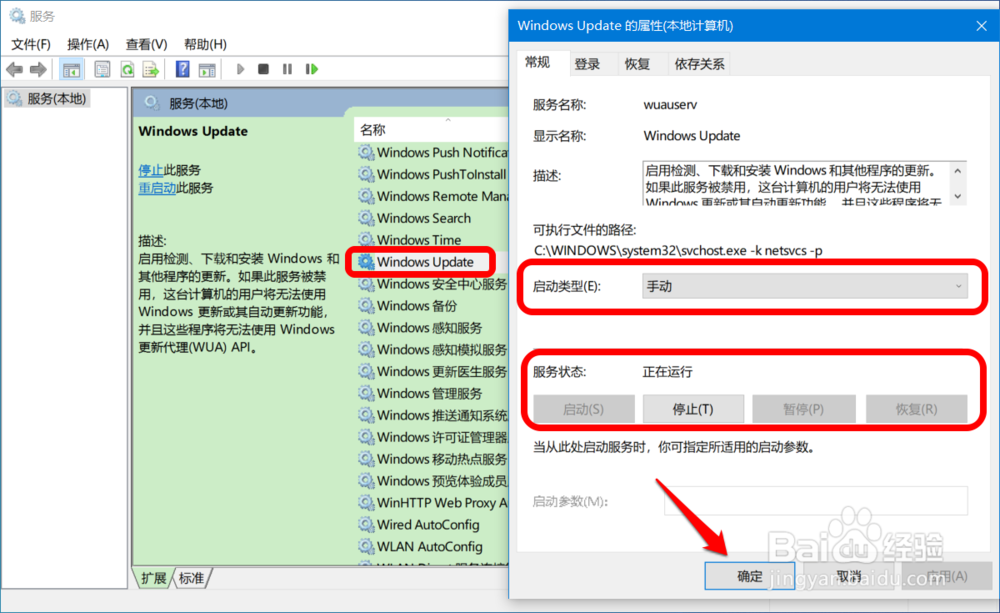This screenshot has width=1000, height=613.
Task: Click the gear icon beside Windows 备份
Action: 366,306
